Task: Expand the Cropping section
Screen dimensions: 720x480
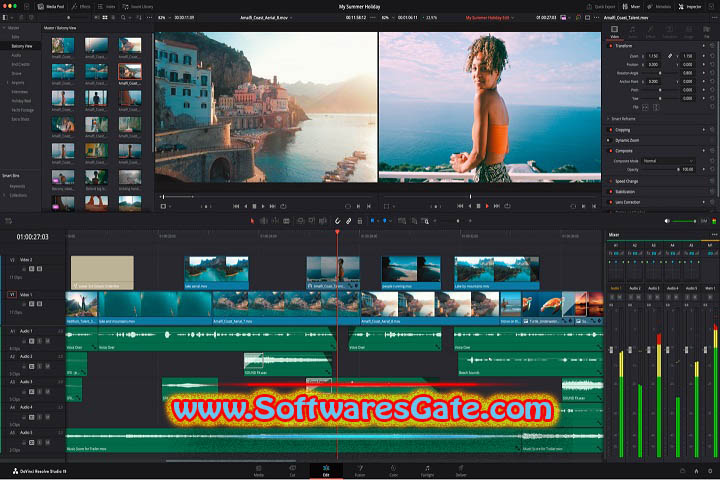Action: click(x=623, y=130)
